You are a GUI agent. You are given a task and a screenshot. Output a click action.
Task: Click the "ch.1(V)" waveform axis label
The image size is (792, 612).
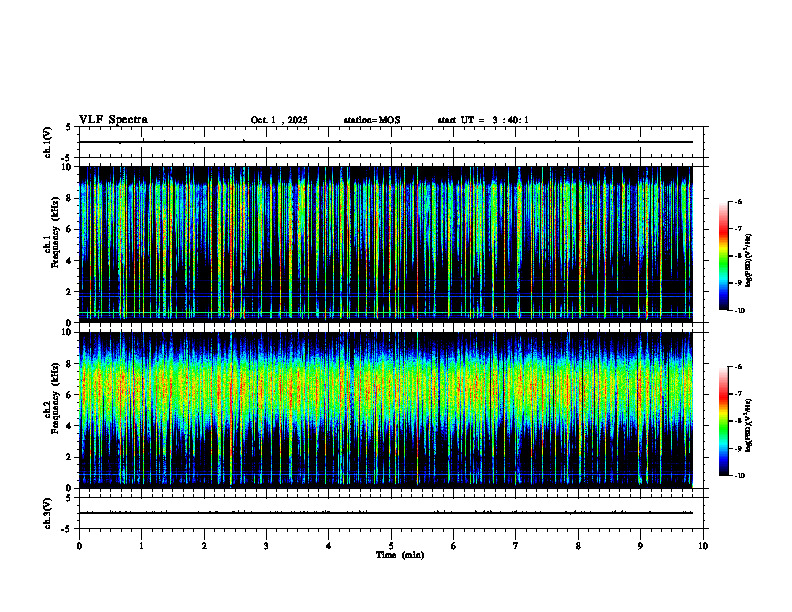click(x=47, y=142)
